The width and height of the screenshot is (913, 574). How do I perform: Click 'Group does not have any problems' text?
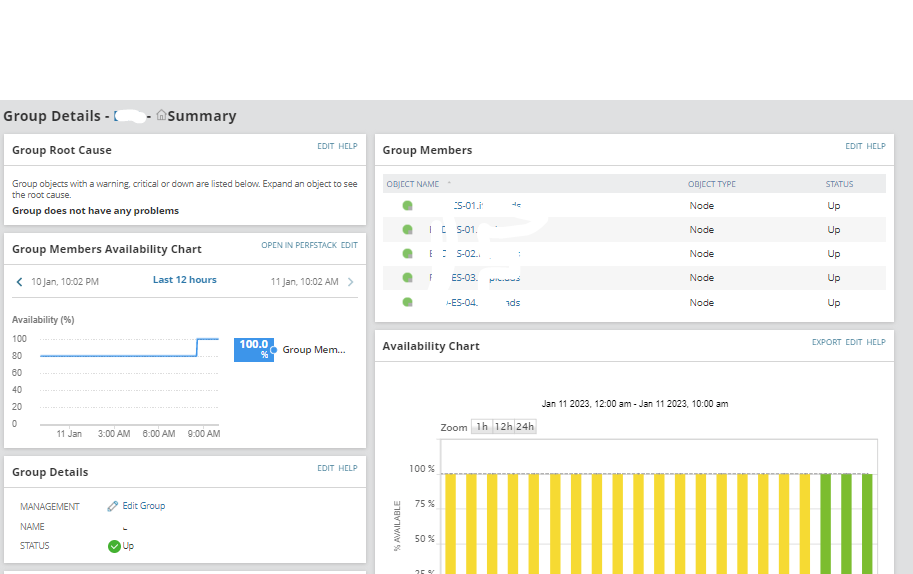point(95,211)
